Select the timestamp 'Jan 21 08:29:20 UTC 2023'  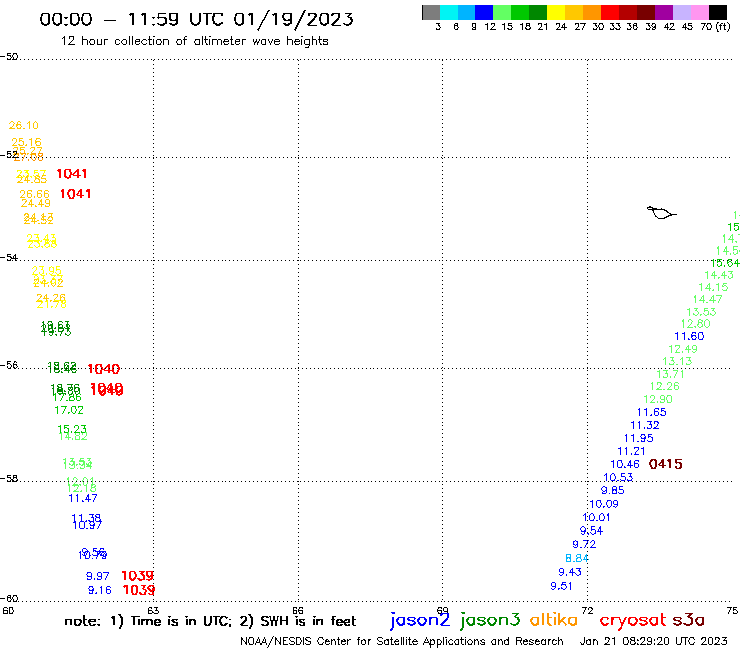tap(654, 641)
